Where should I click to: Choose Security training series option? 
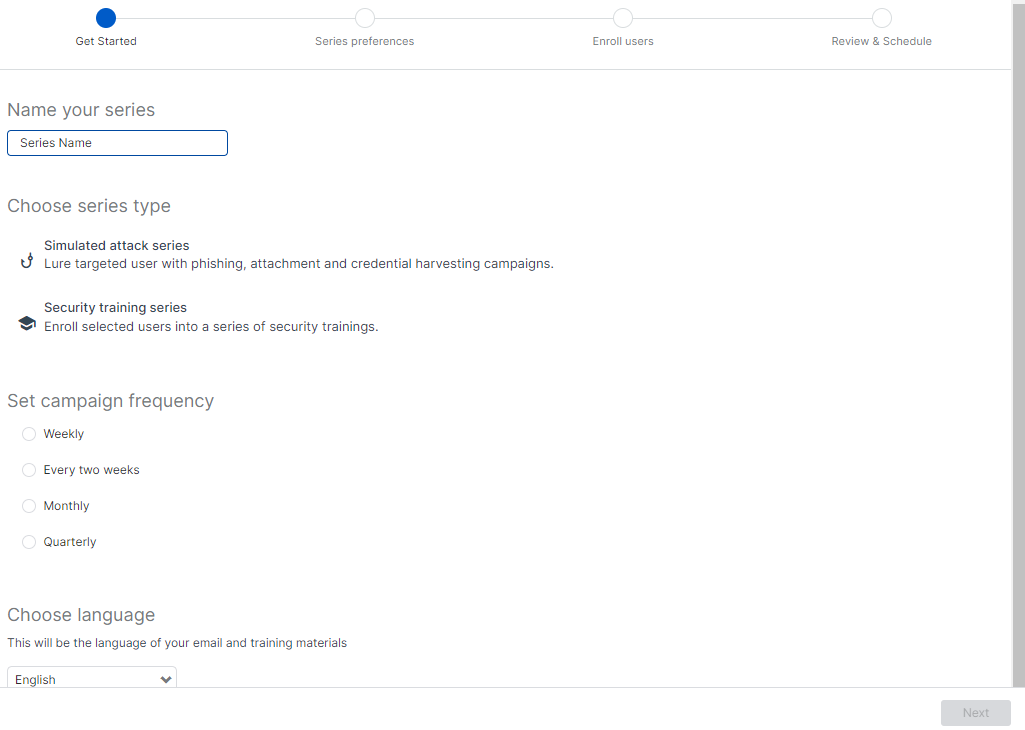pos(115,307)
